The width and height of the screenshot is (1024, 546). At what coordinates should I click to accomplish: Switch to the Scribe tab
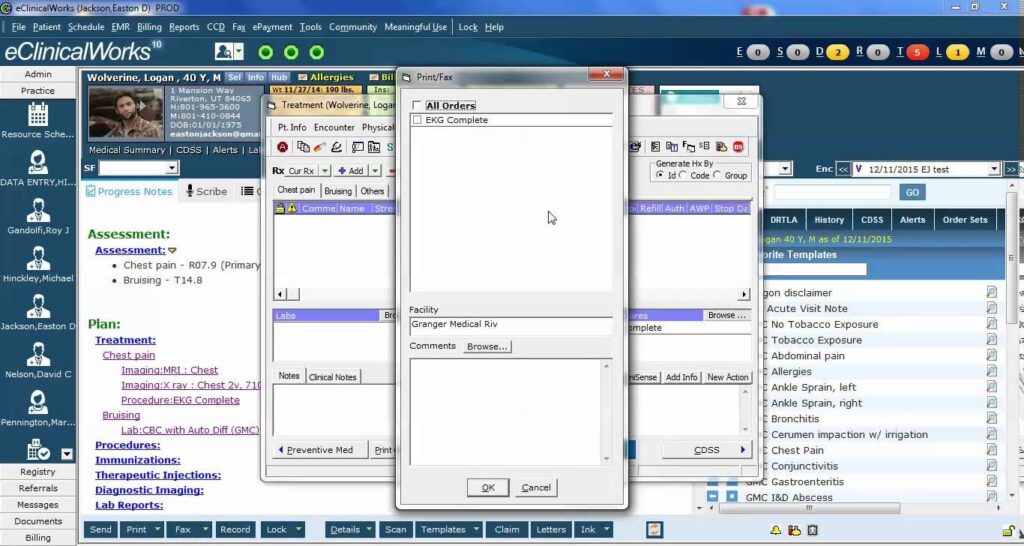click(x=206, y=191)
